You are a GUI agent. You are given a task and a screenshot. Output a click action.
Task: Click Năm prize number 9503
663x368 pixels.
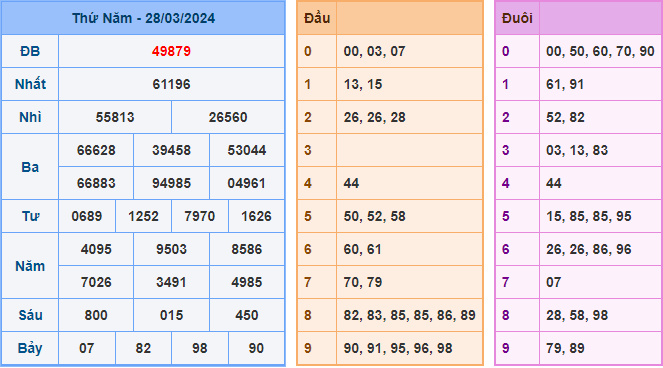(x=171, y=249)
